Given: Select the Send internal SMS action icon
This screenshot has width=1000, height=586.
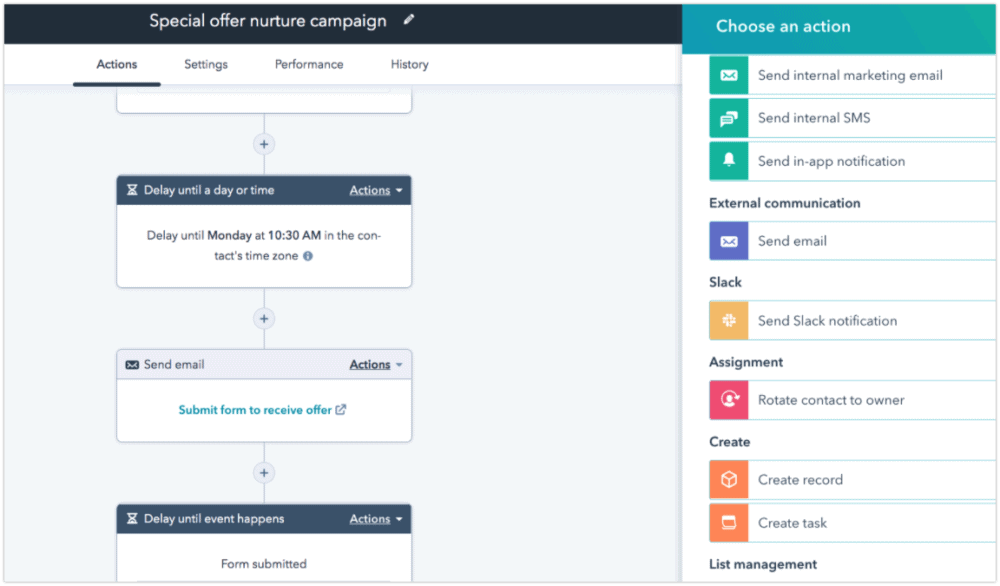Looking at the screenshot, I should [729, 118].
